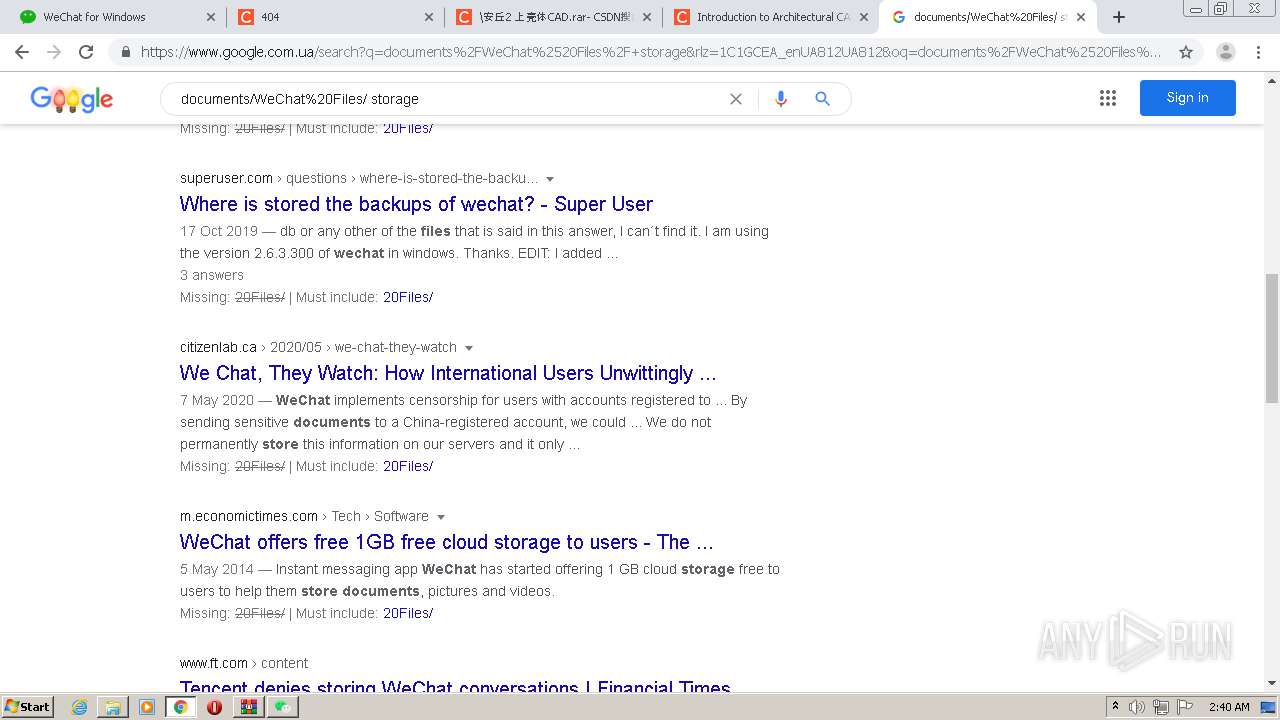Click the Sign in button
This screenshot has height=720, width=1280.
pyautogui.click(x=1188, y=98)
